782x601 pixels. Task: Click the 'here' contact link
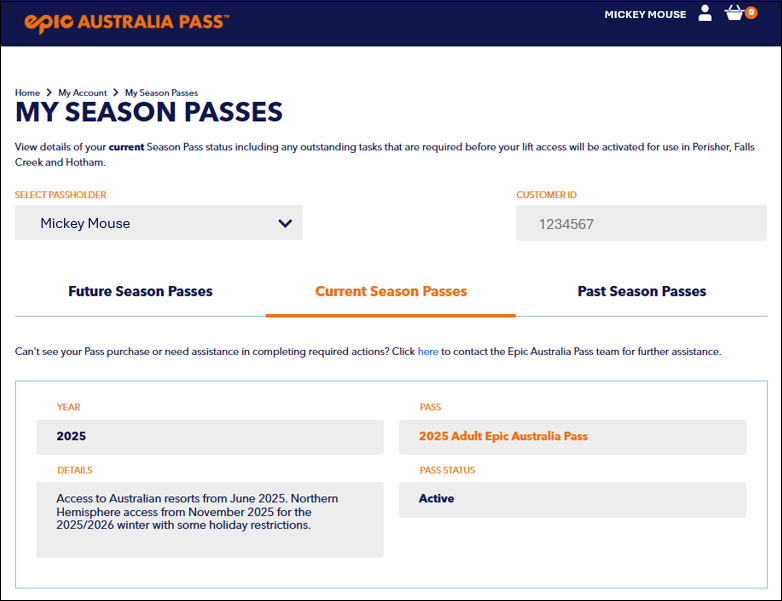428,352
